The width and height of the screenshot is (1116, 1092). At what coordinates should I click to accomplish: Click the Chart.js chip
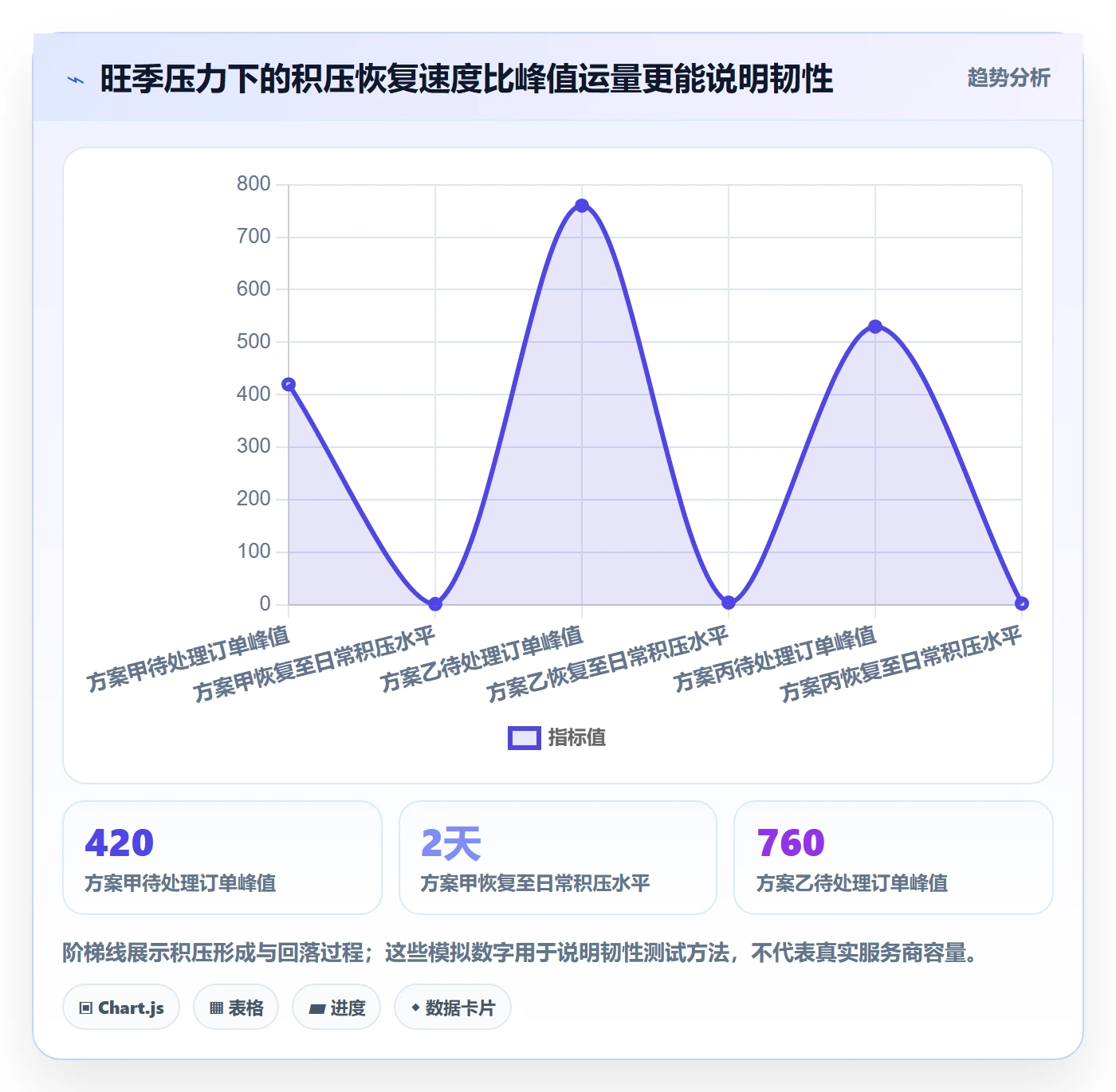[121, 1008]
